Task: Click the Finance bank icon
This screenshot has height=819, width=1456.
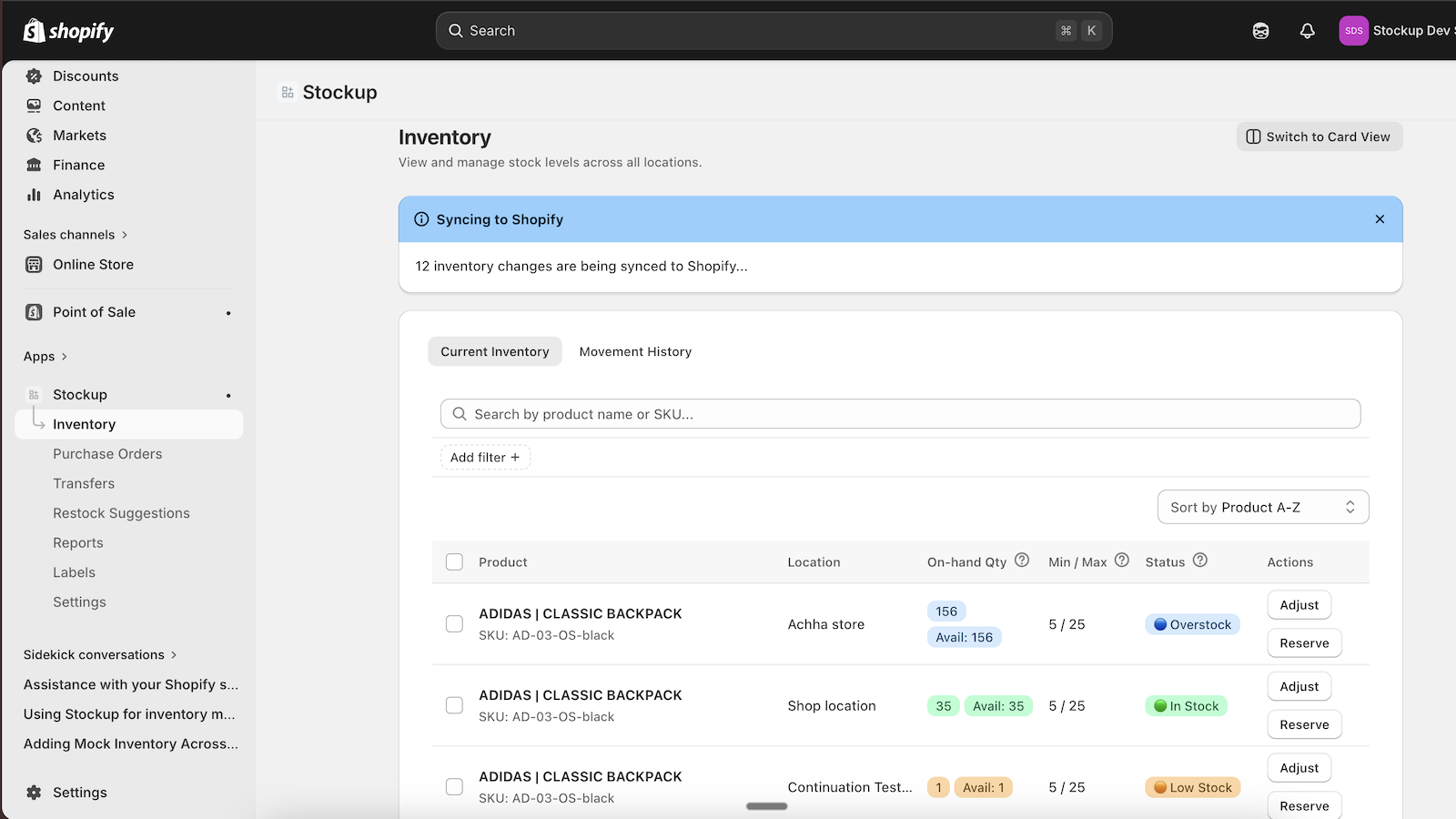Action: [x=34, y=165]
